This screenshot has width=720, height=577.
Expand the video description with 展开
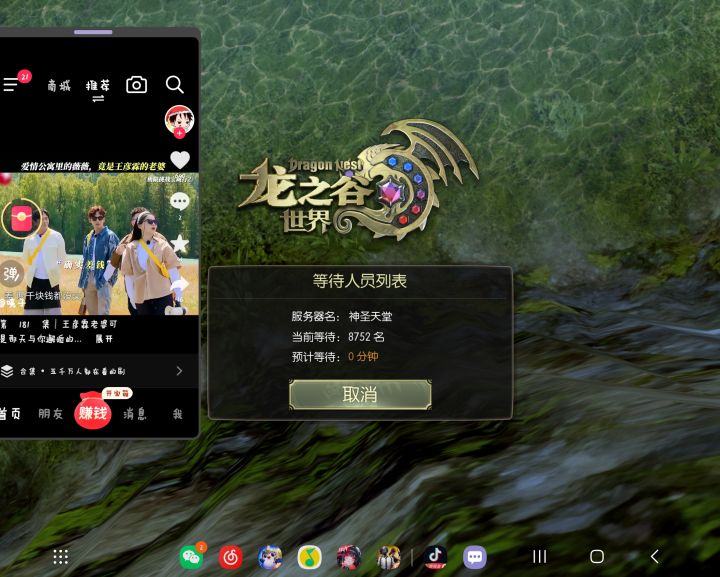104,339
